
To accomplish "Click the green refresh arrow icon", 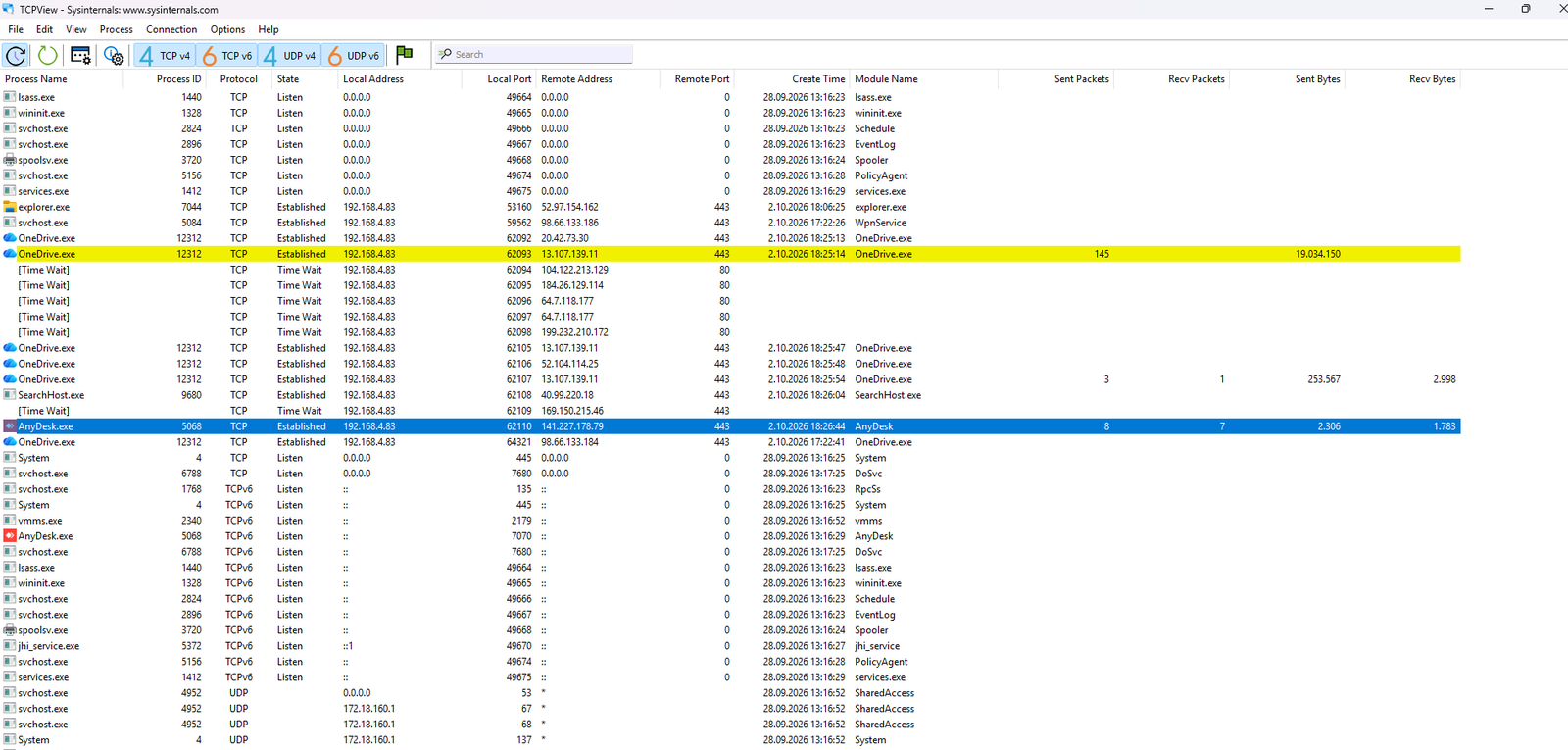I will point(47,56).
